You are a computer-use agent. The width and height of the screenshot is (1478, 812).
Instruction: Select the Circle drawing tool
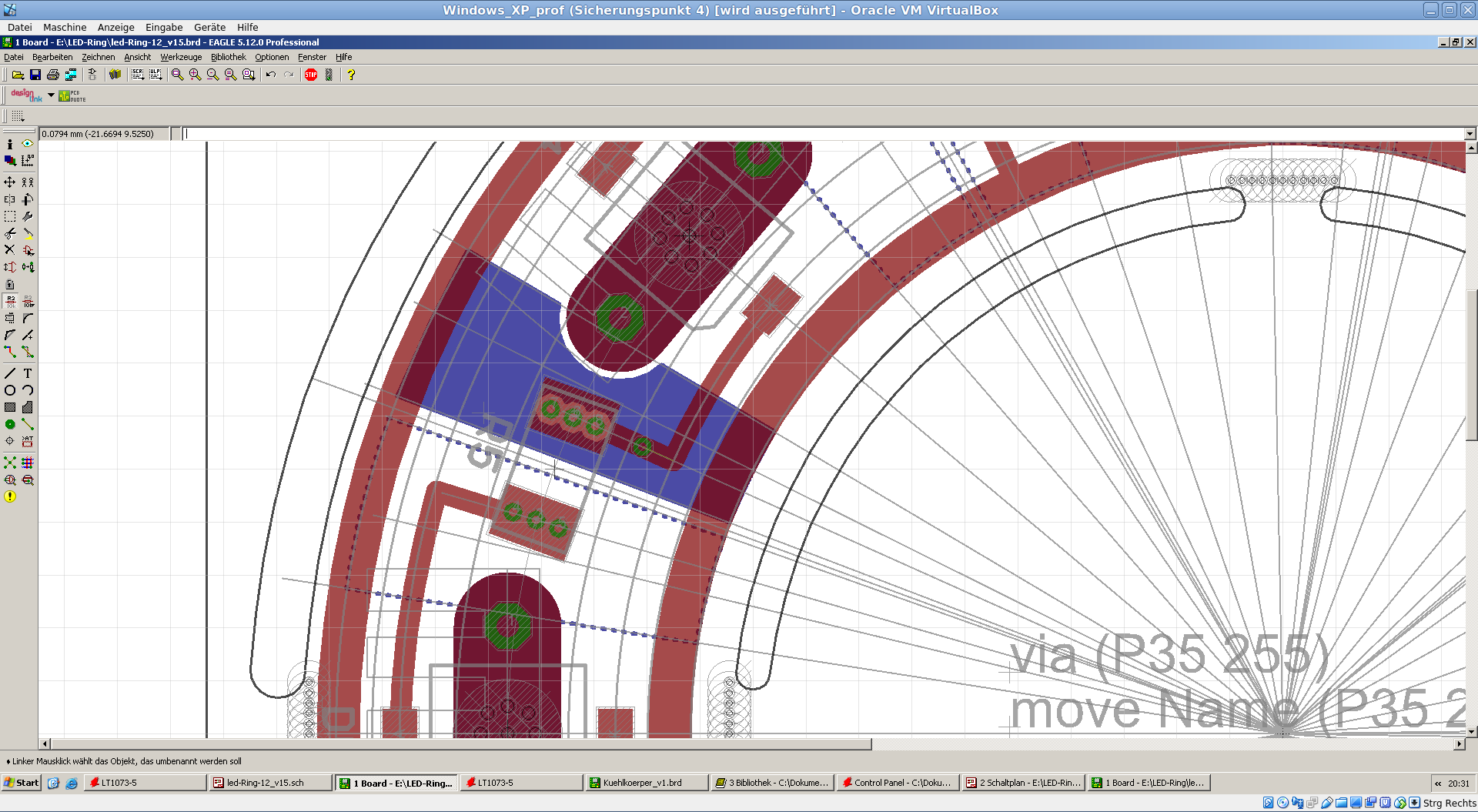10,390
